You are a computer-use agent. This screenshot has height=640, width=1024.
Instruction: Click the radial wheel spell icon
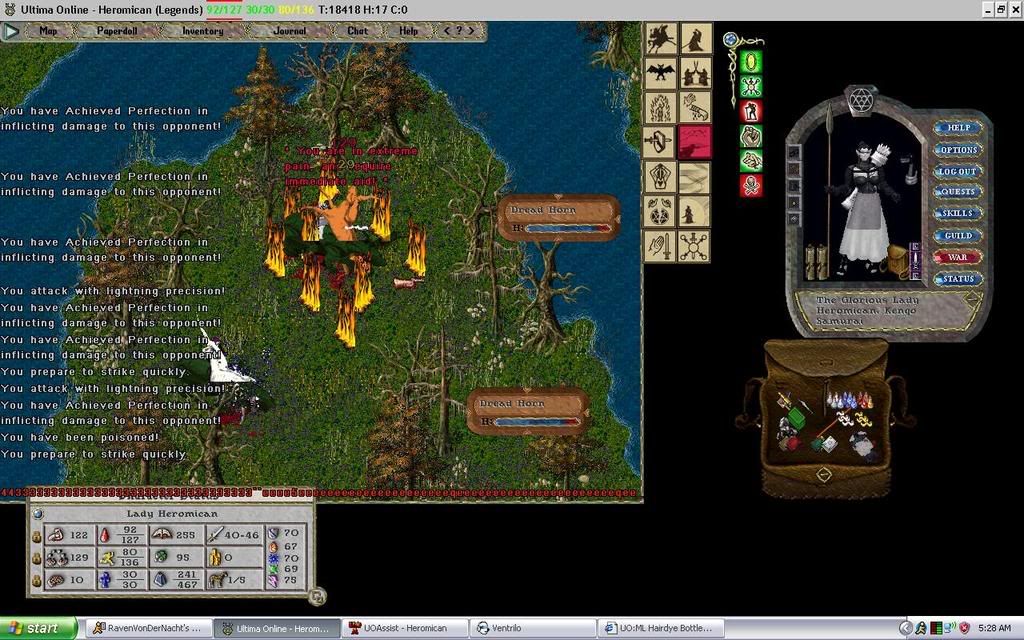[x=695, y=246]
